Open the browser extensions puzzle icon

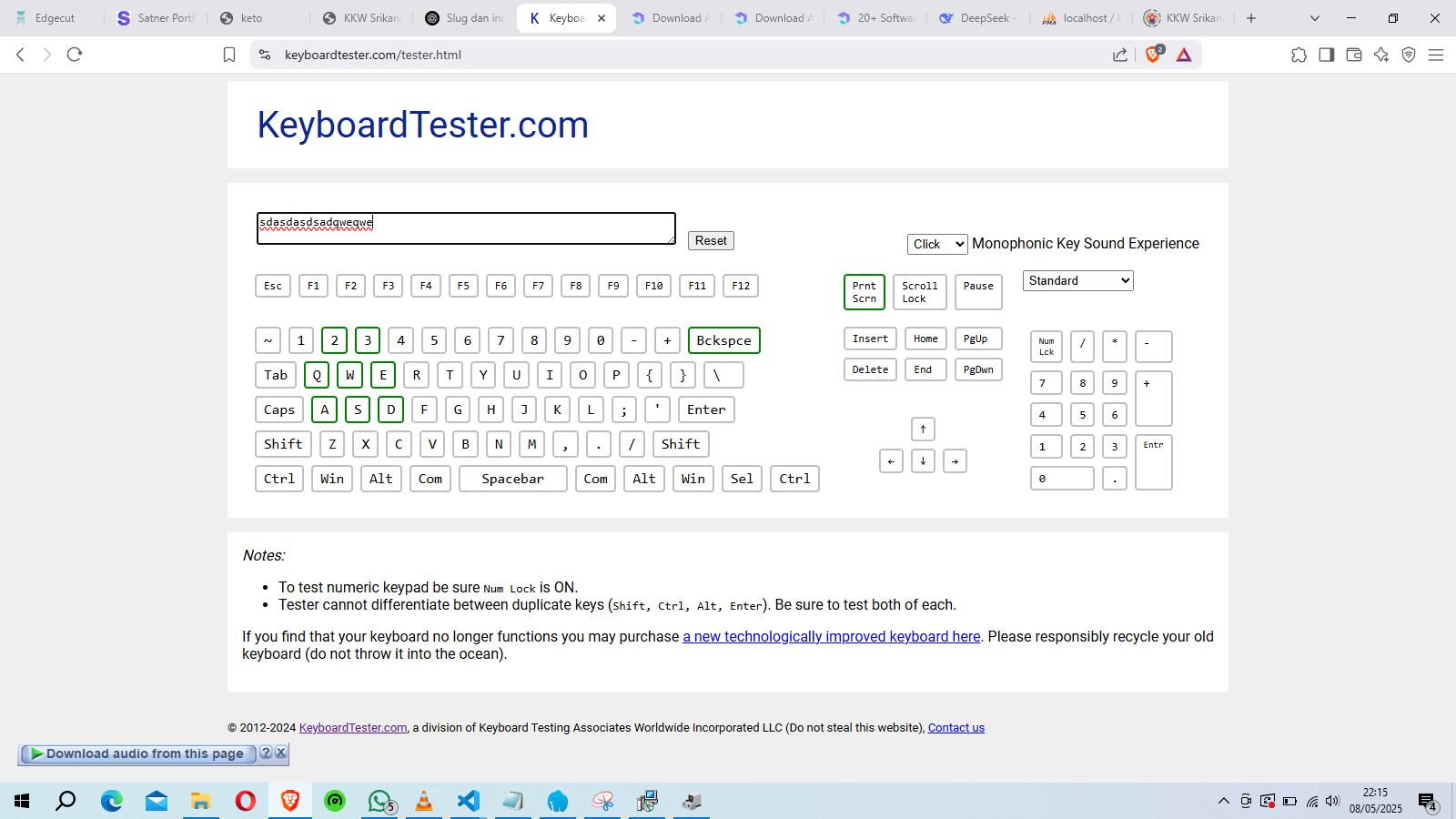pos(1299,55)
